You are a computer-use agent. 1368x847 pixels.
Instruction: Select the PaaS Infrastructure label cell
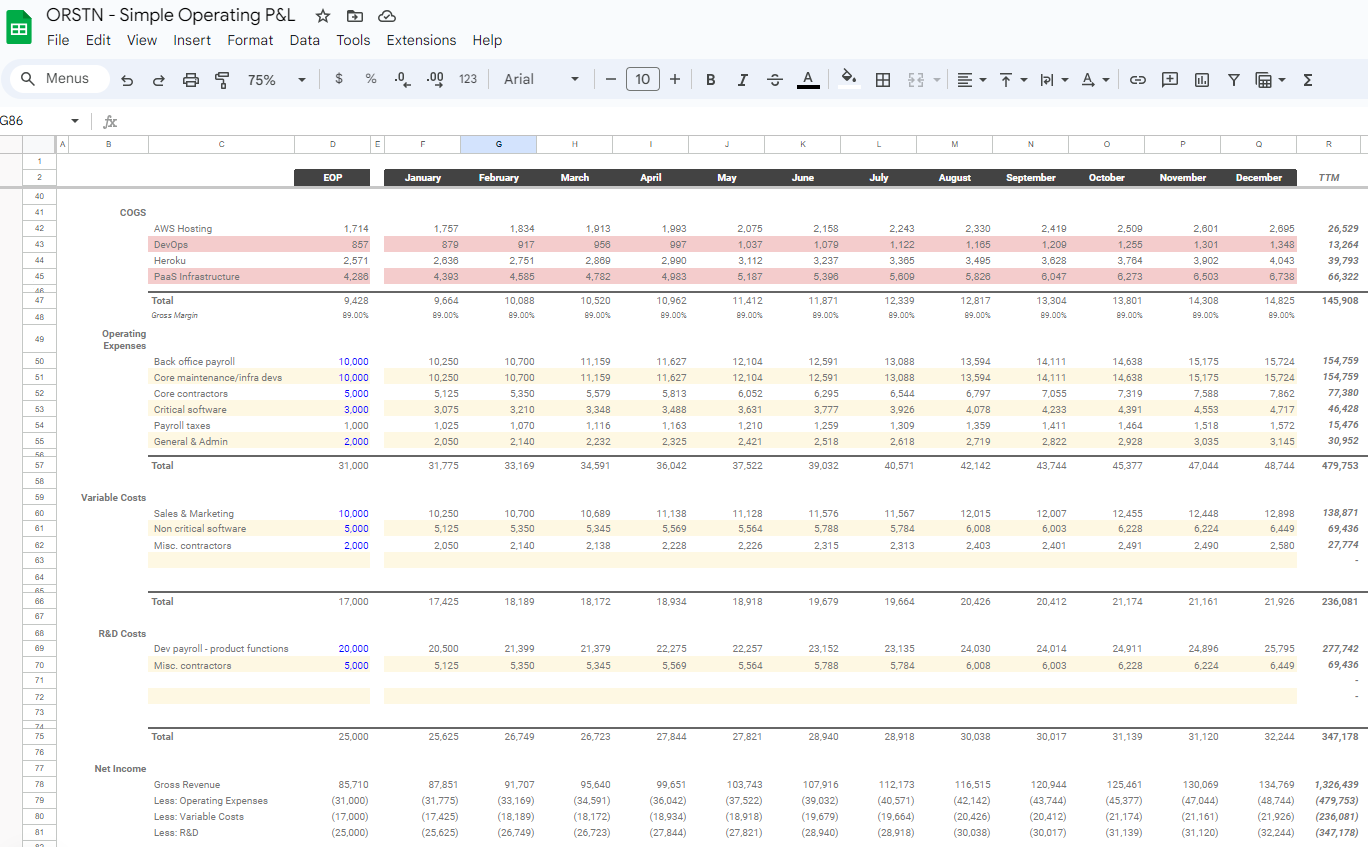[222, 277]
